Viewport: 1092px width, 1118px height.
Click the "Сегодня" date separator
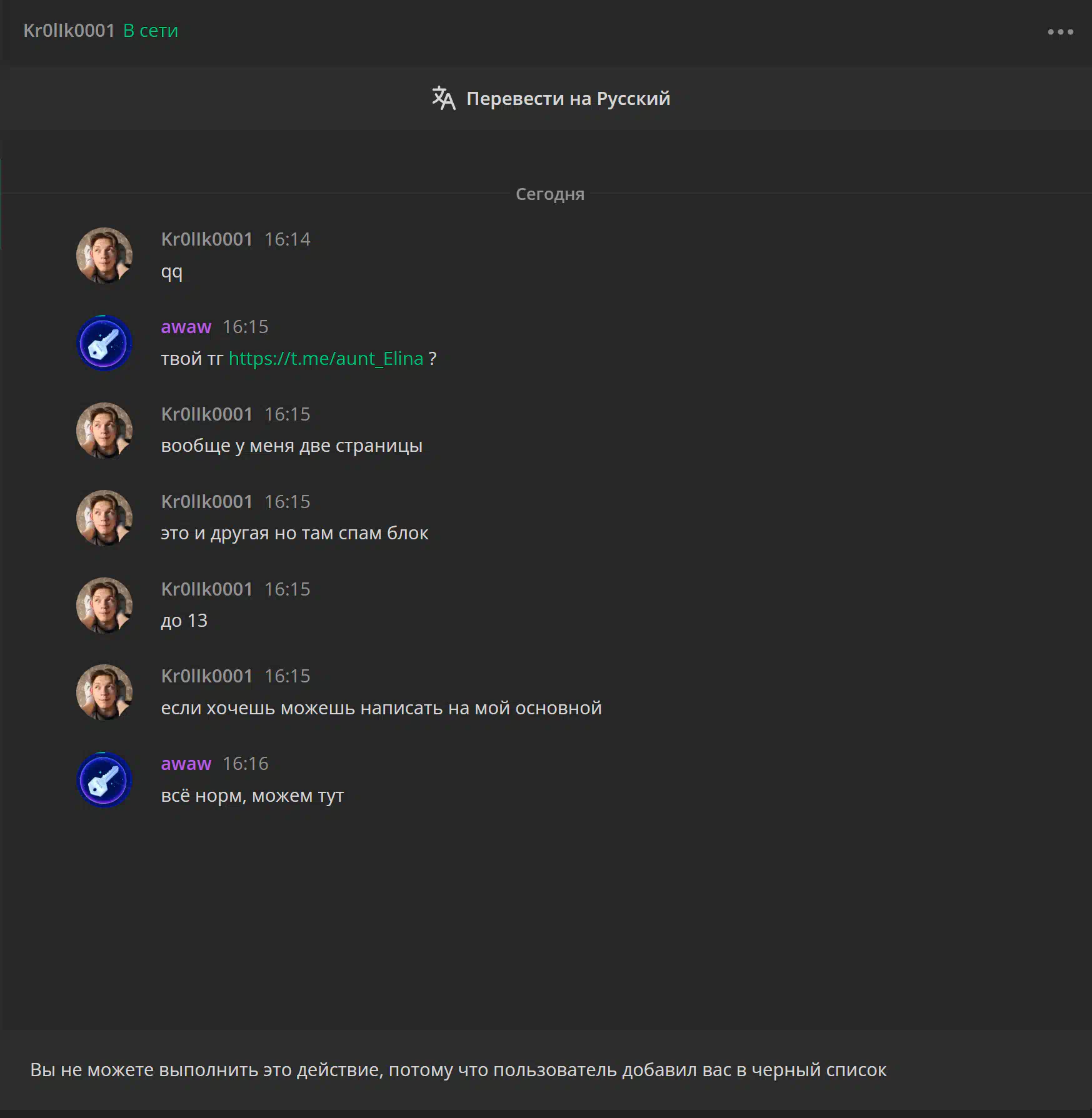pos(549,194)
